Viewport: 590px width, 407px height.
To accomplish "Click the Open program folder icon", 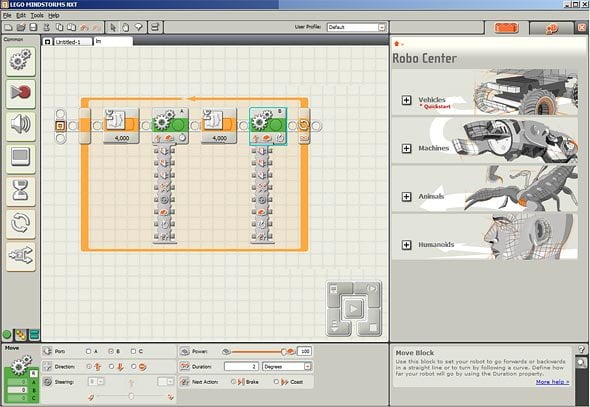I will pyautogui.click(x=21, y=27).
